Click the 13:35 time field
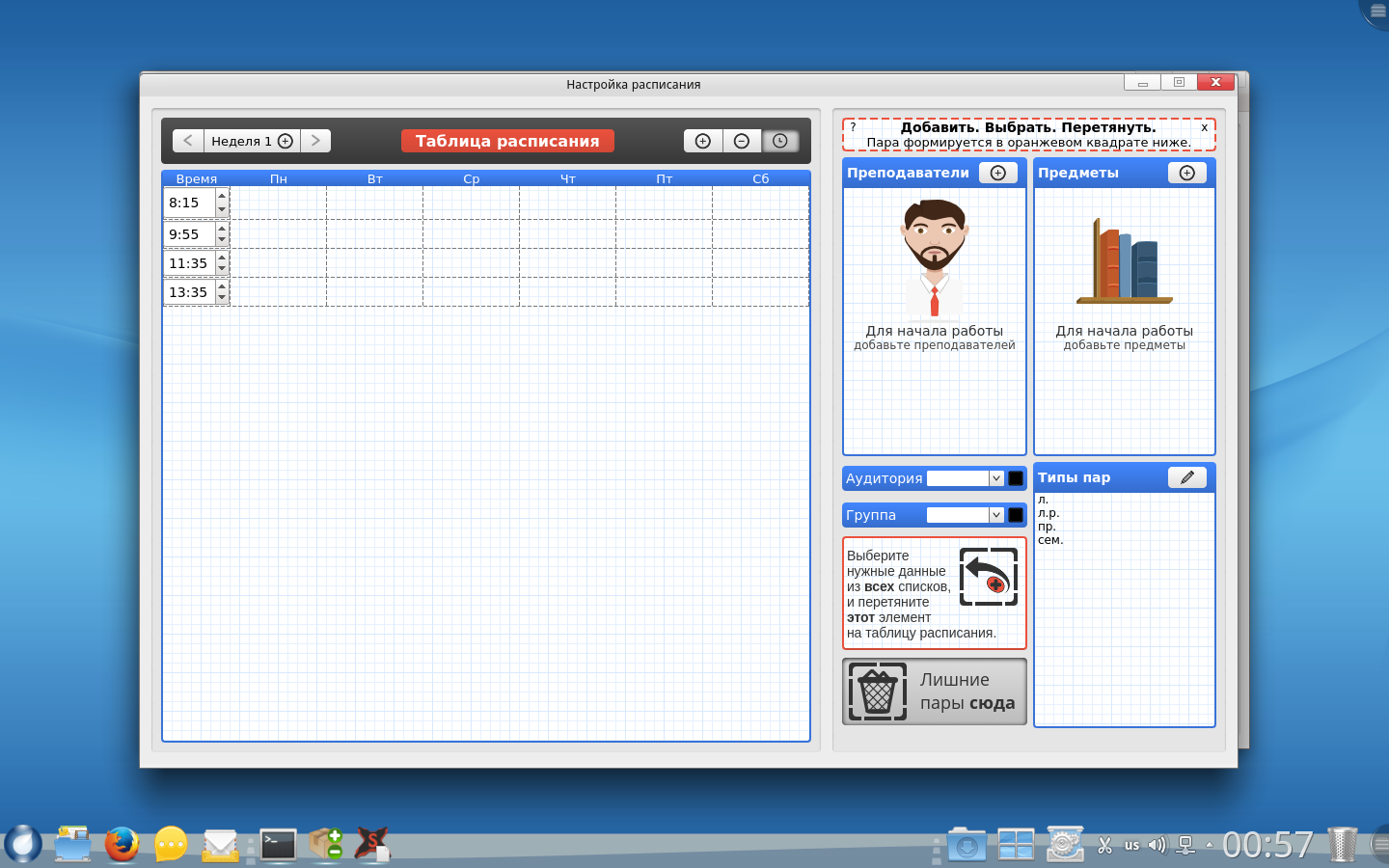This screenshot has height=868, width=1389. (190, 292)
